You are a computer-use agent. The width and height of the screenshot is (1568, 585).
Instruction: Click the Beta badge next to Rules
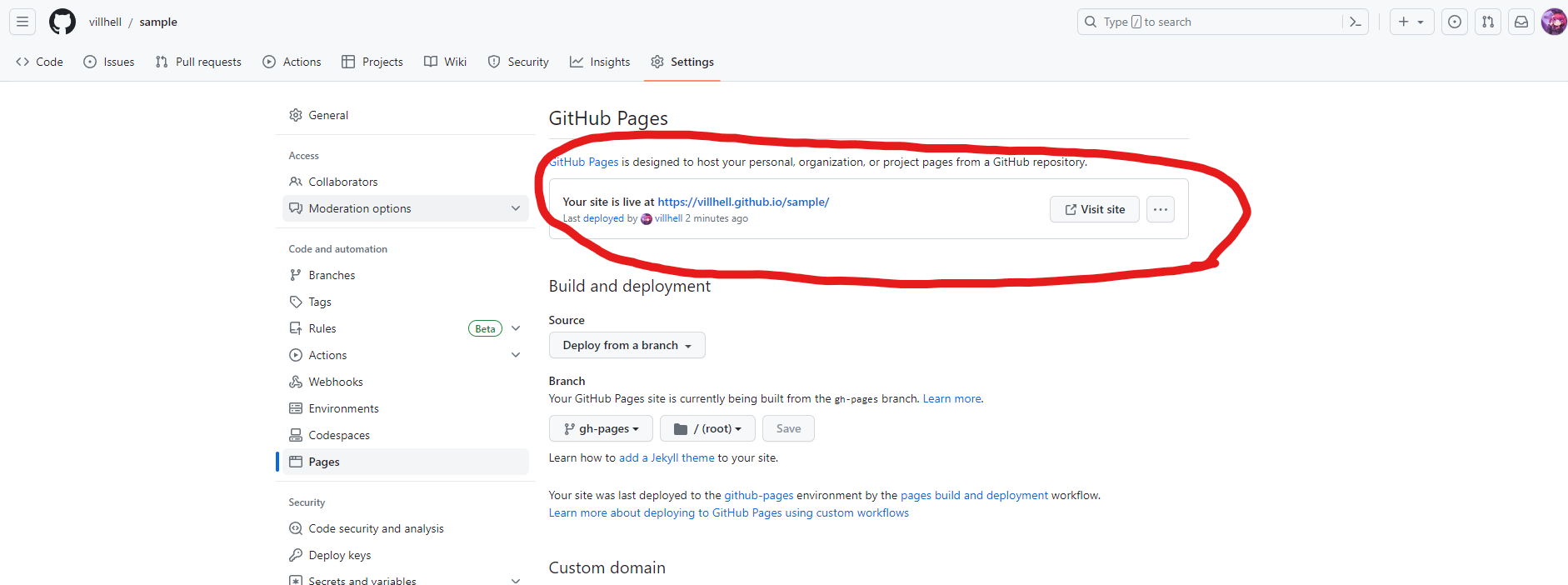coord(485,328)
